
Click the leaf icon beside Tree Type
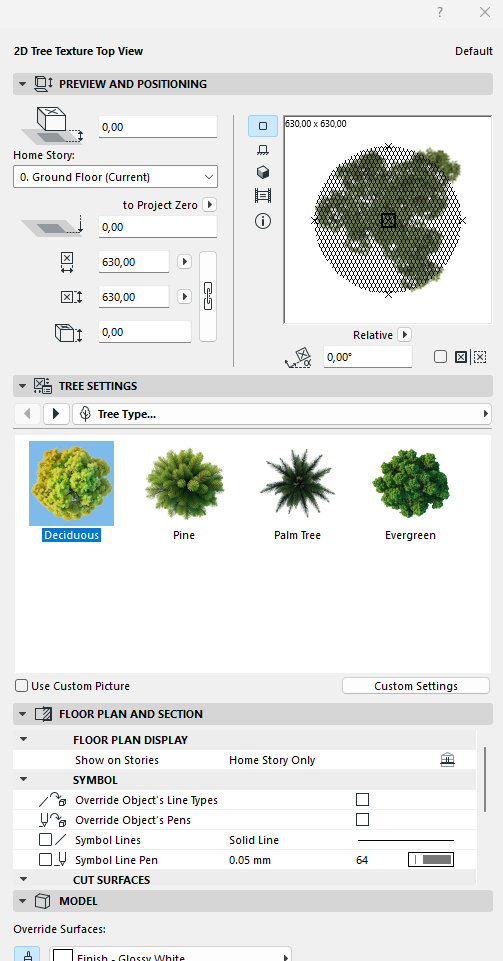[85, 414]
